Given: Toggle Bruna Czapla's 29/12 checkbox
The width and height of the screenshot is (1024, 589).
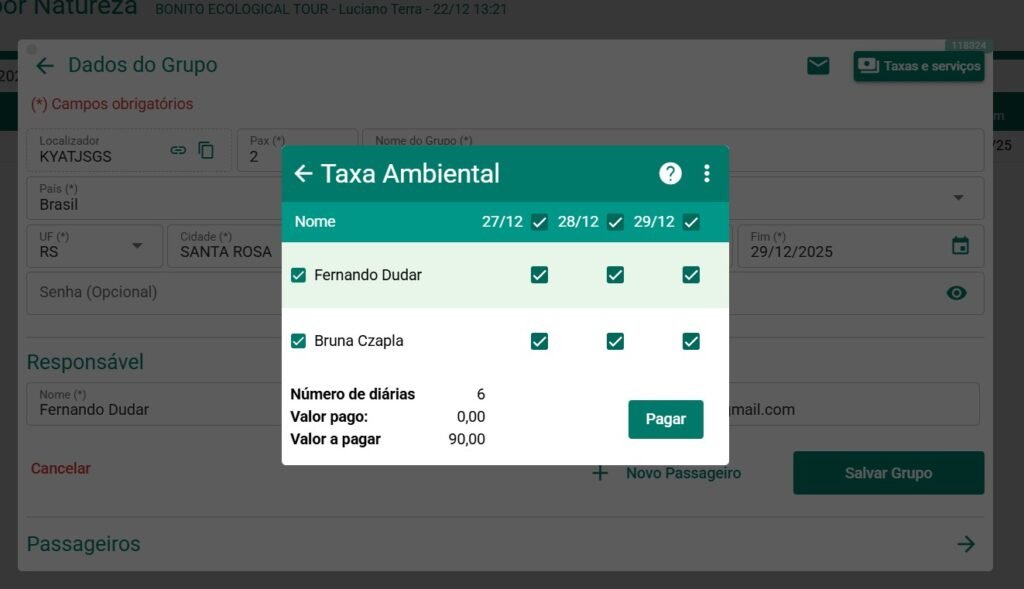Looking at the screenshot, I should [691, 341].
